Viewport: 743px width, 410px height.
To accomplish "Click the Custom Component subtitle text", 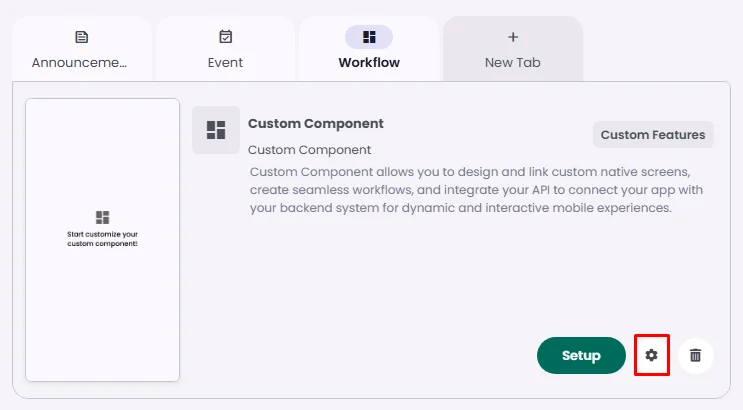I will [x=309, y=150].
